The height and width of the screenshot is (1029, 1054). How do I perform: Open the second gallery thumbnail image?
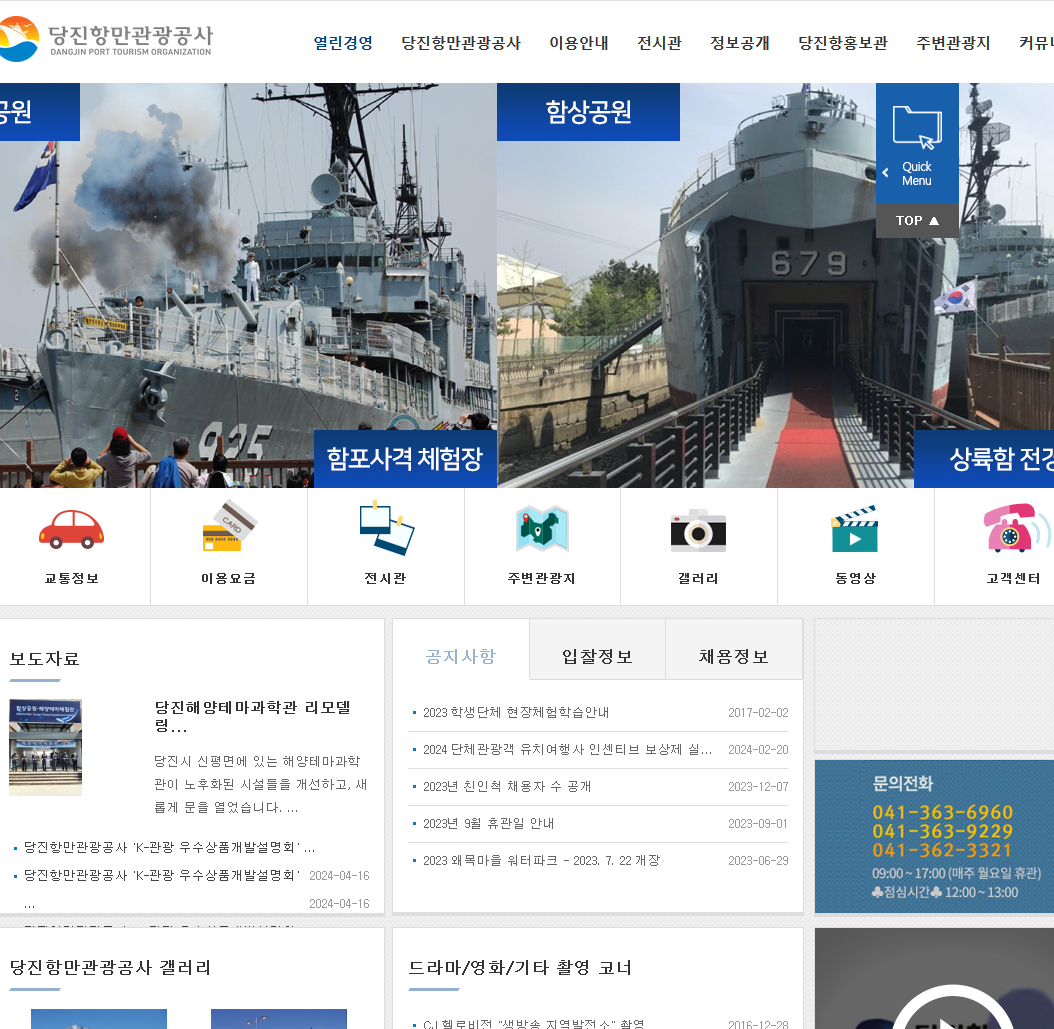click(279, 1019)
